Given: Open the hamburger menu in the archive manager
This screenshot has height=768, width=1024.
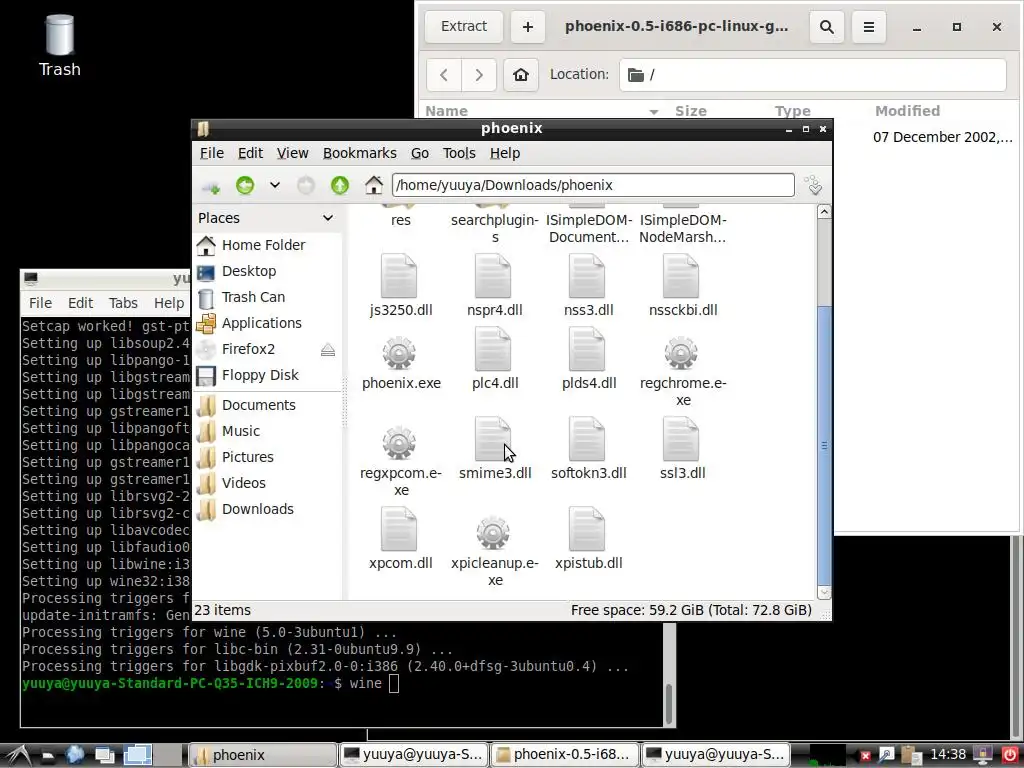Looking at the screenshot, I should pos(869,27).
